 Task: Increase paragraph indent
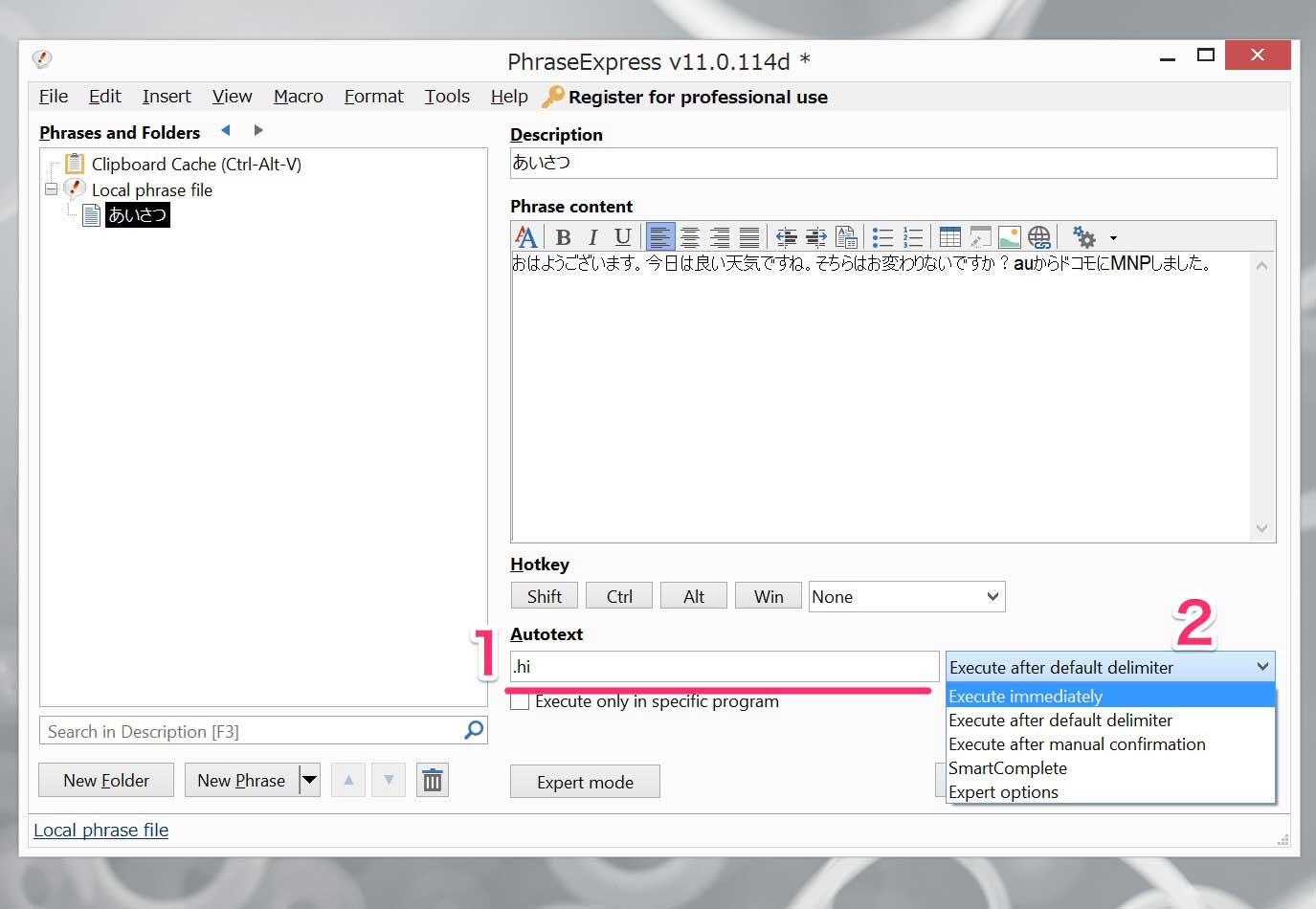click(816, 236)
